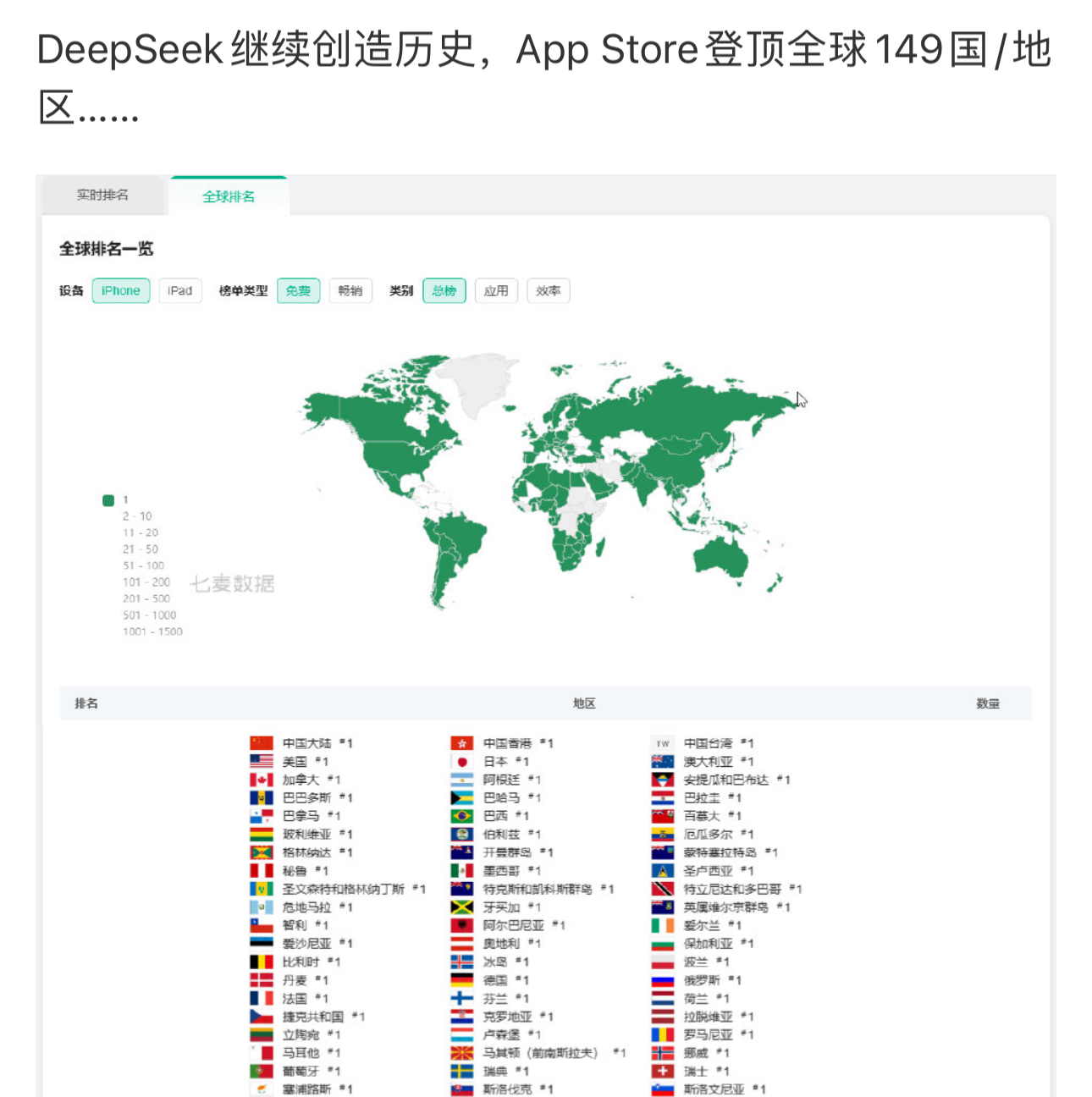Click the Czech Republic flag beside 捷克共和国

tap(262, 1017)
